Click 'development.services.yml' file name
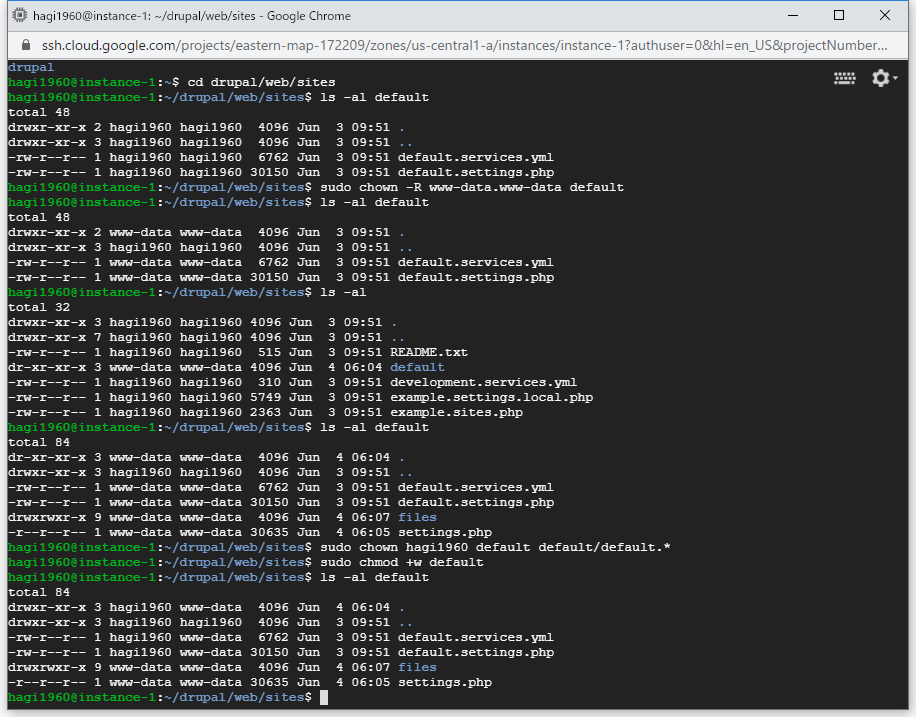Image resolution: width=916 pixels, height=717 pixels. pos(483,382)
